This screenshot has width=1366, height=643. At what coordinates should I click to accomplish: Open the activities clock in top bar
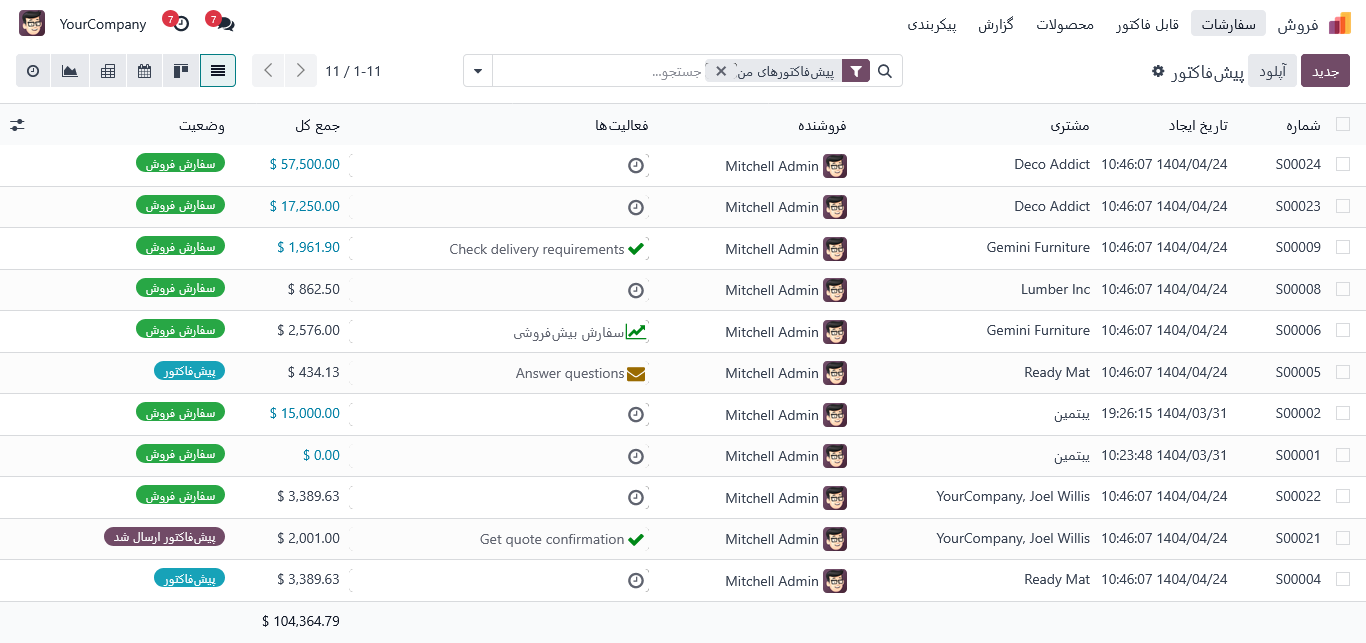[180, 23]
